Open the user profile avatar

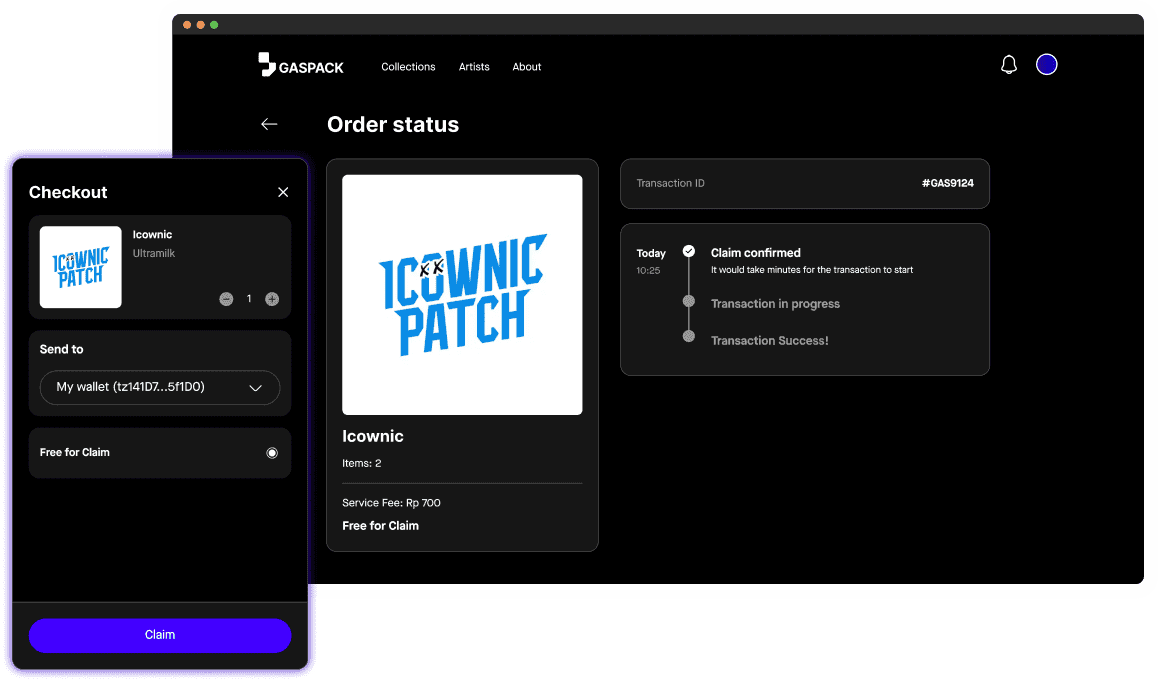pyautogui.click(x=1046, y=65)
